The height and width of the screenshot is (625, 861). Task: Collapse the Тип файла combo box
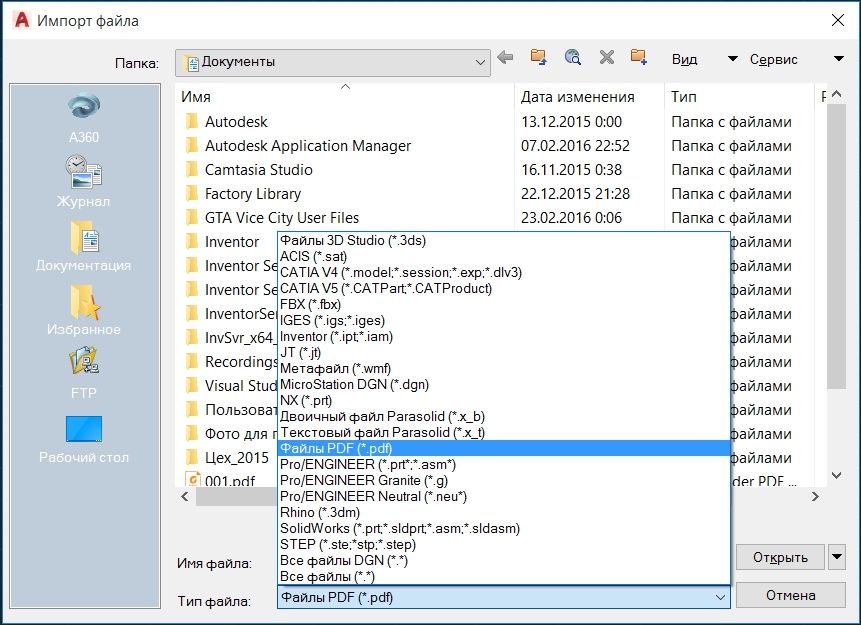(x=720, y=598)
